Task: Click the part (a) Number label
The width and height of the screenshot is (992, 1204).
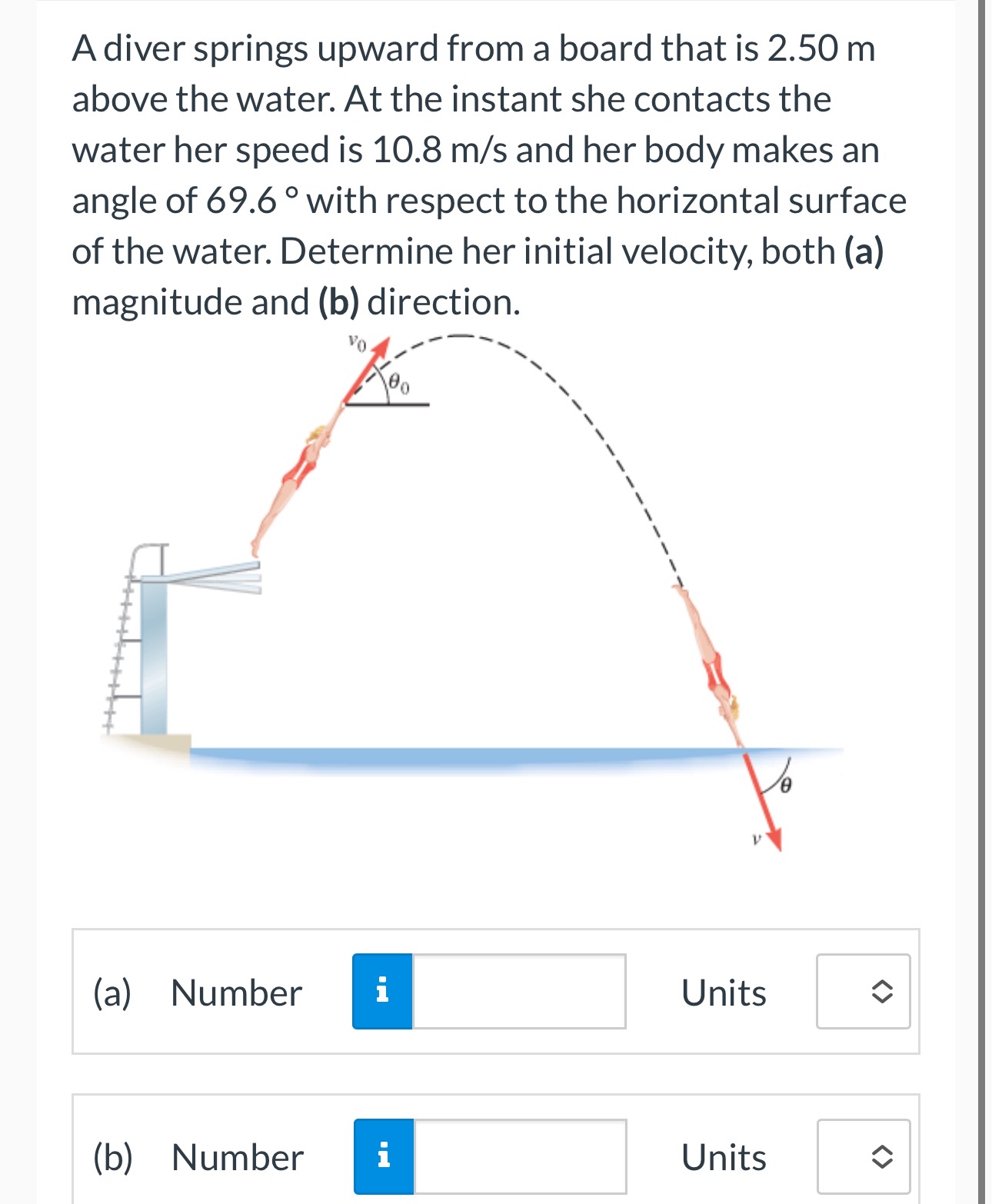Action: point(233,994)
